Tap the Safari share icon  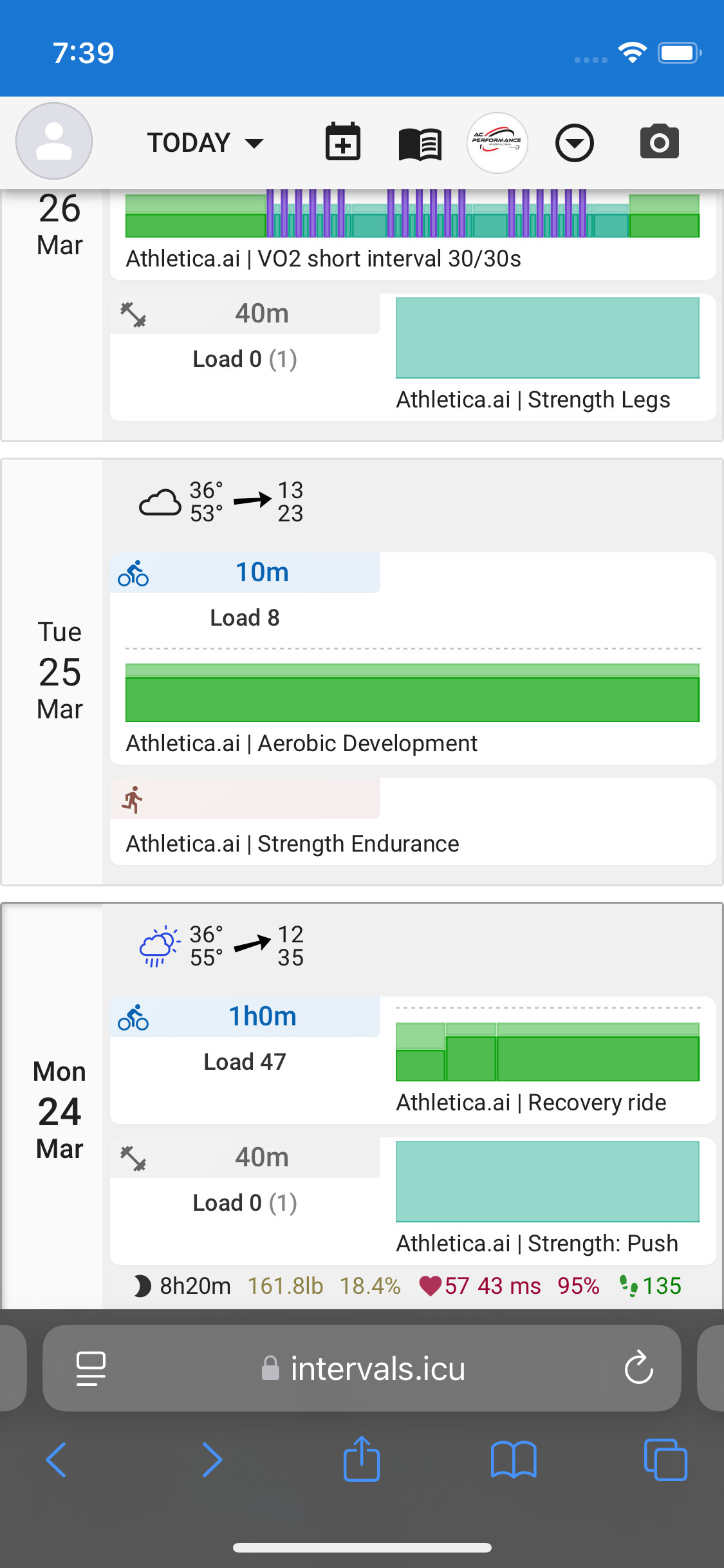[x=362, y=1460]
